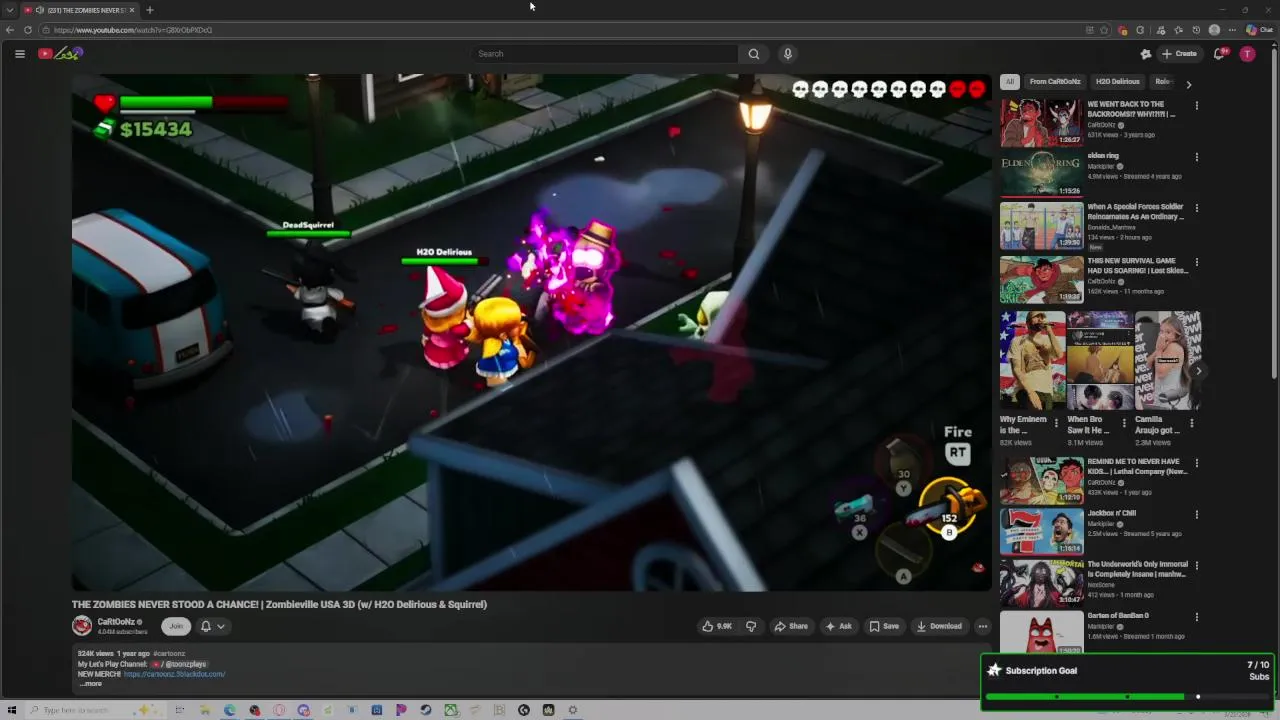Open a new browser tab
Screen dimensions: 1280x720
click(149, 10)
